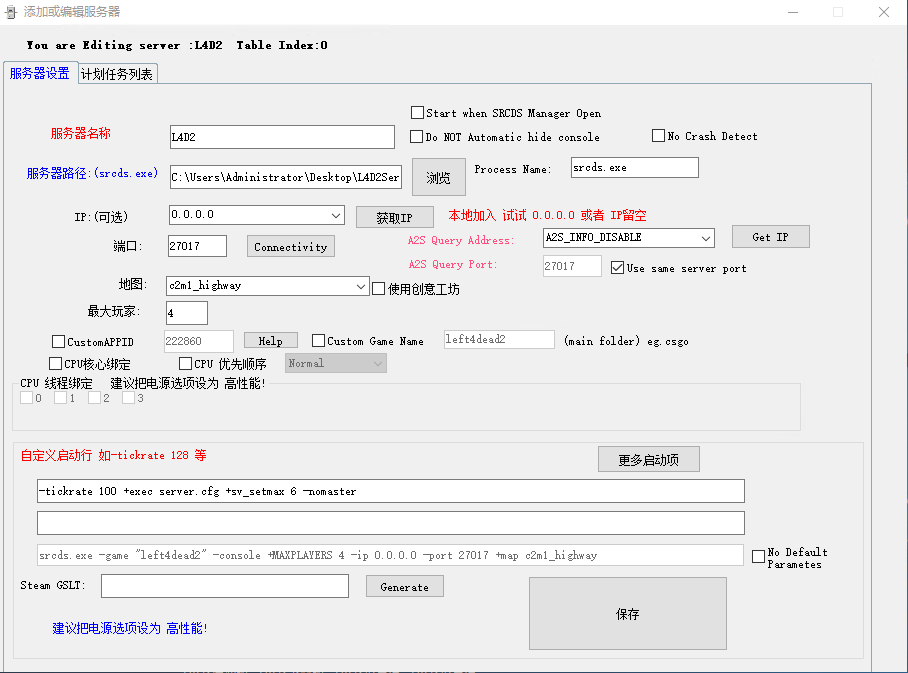Screen dimensions: 908x673
Task: Toggle Use same server port checkbox
Action: click(x=617, y=268)
